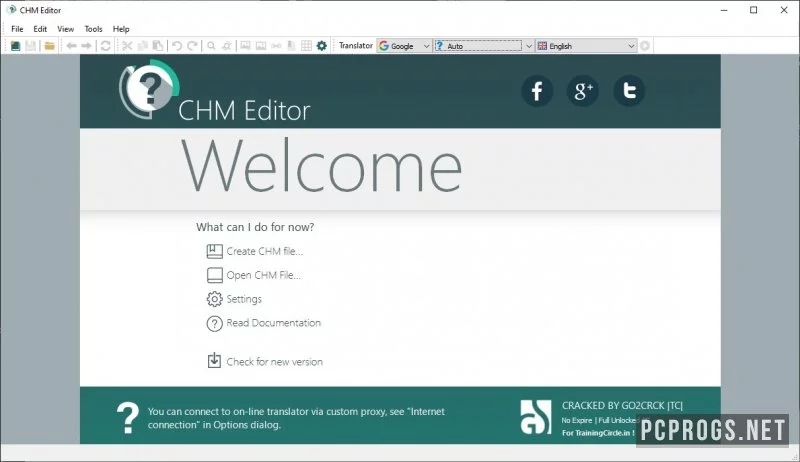Image resolution: width=800 pixels, height=462 pixels.
Task: Click the Options gear toolbar icon
Action: click(x=321, y=46)
